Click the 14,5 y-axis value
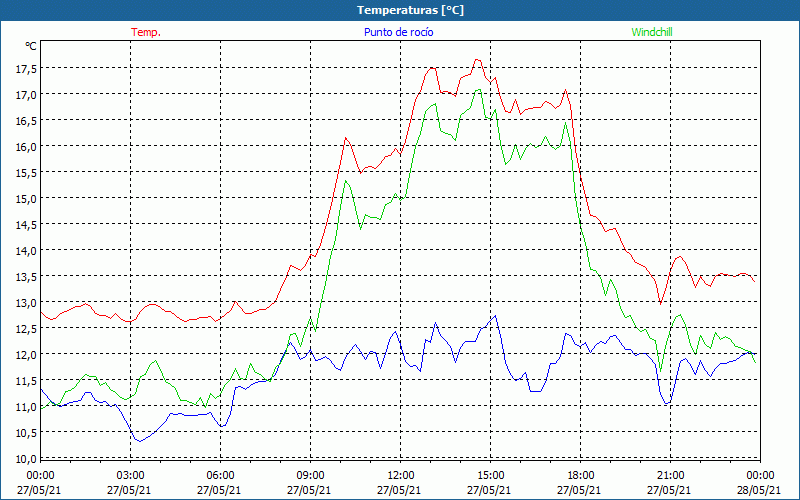 pyautogui.click(x=25, y=226)
